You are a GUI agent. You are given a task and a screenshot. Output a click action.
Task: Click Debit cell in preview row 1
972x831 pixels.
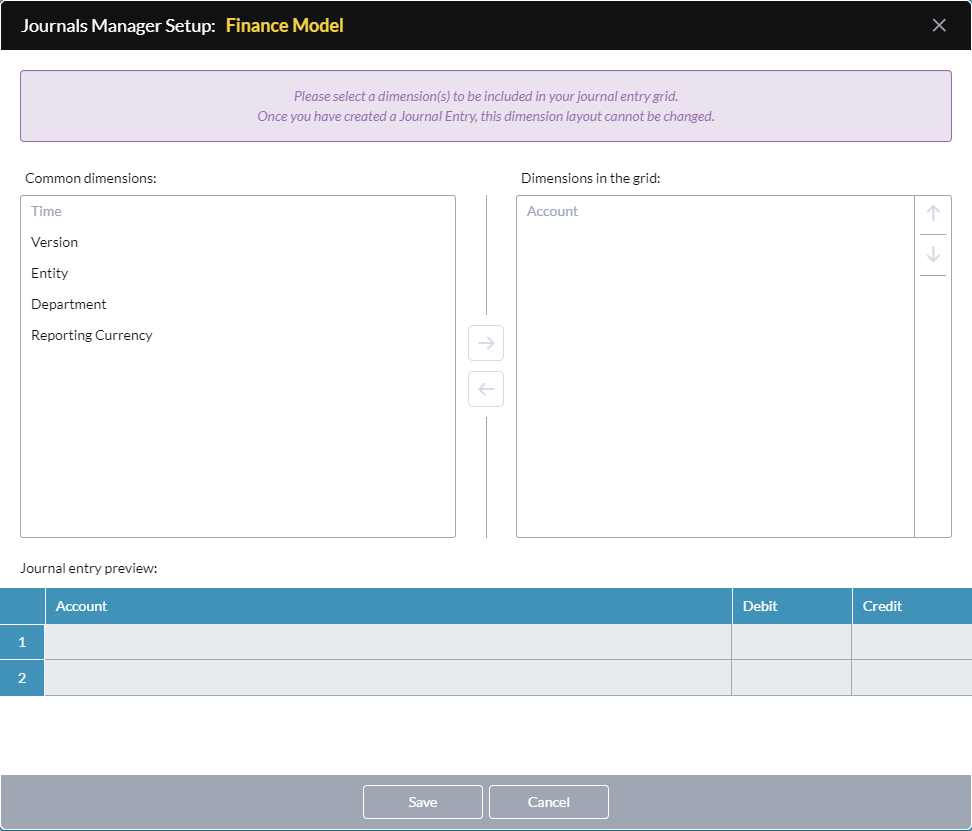pos(792,642)
